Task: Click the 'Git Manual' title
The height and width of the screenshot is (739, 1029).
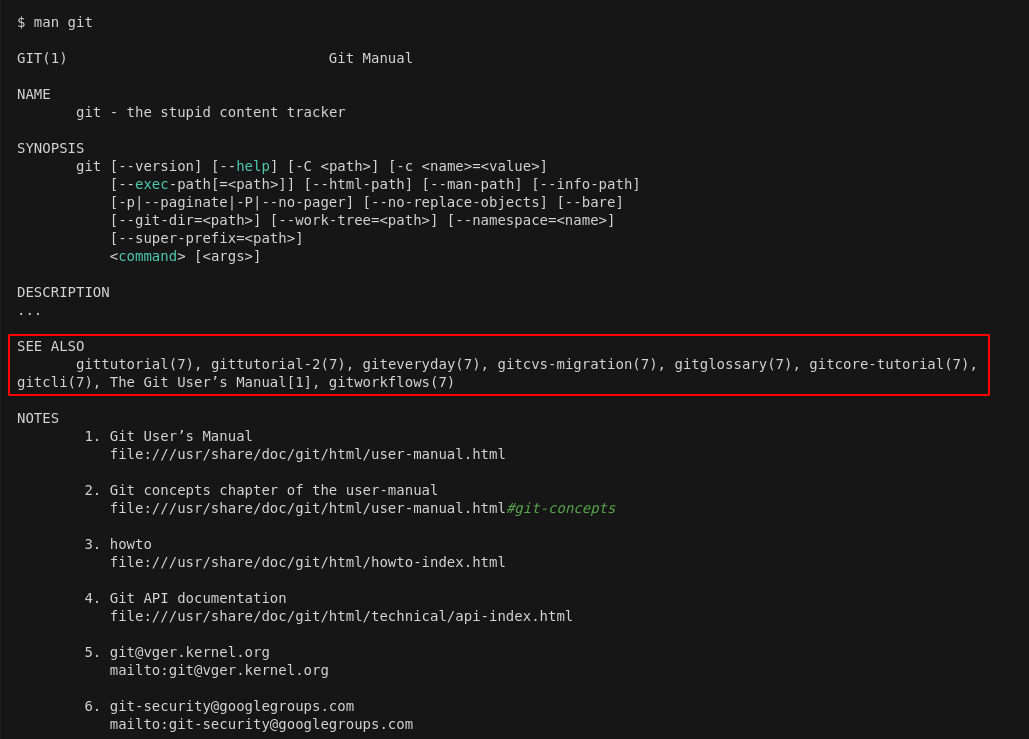Action: 371,58
